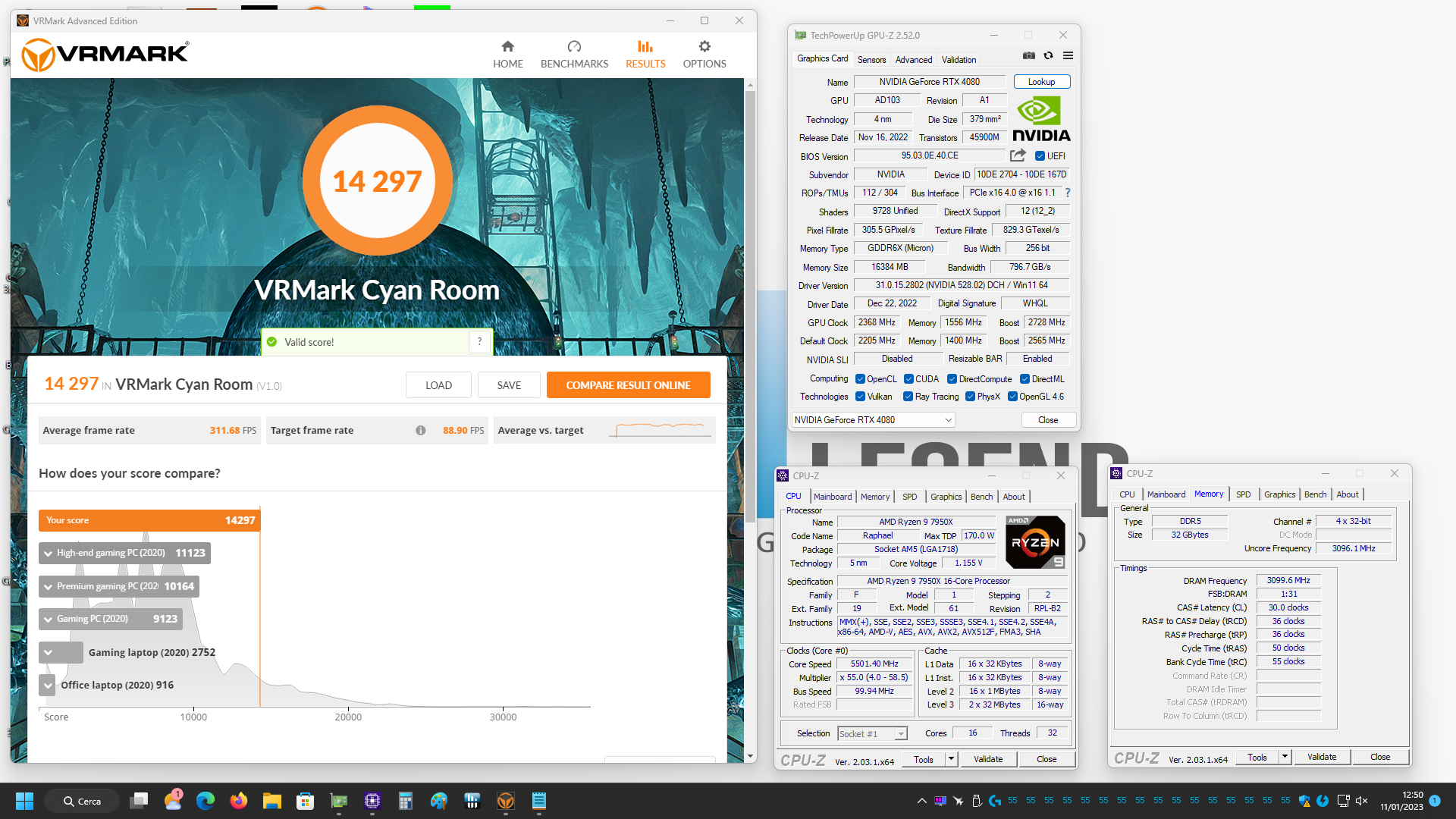Switch to VRMark taskbar icon
Viewport: 1456px width, 819px height.
click(506, 801)
